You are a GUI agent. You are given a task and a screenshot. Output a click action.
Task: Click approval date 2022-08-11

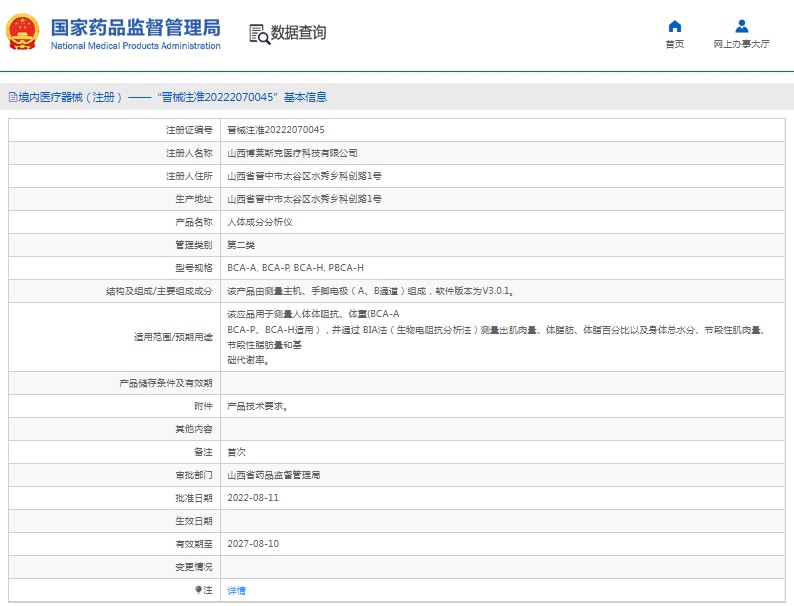[x=253, y=497]
